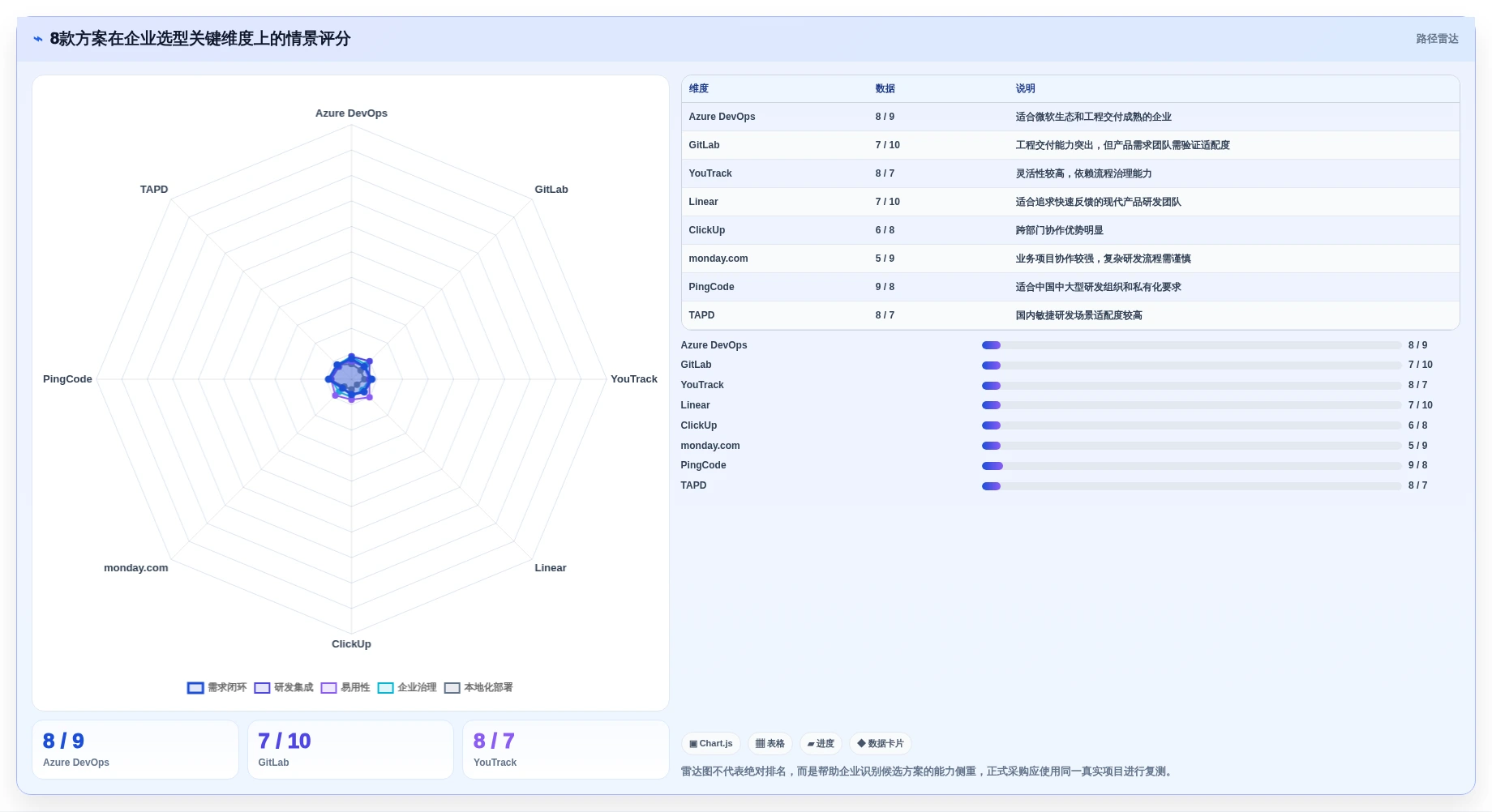Click the Azure DevOps progress bar
1492x812 pixels.
(x=1191, y=345)
